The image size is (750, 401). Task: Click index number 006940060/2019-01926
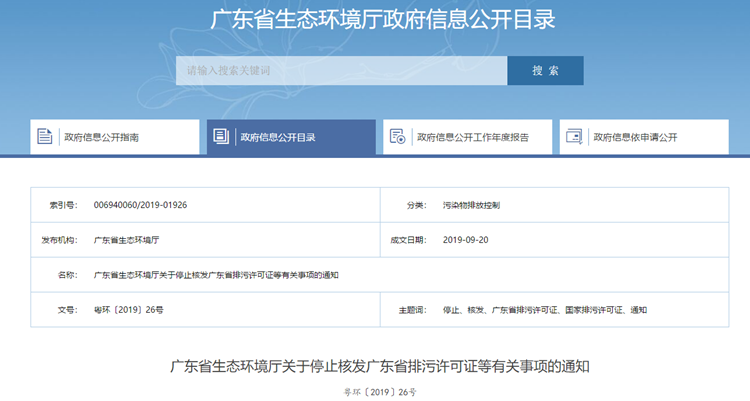coord(140,204)
